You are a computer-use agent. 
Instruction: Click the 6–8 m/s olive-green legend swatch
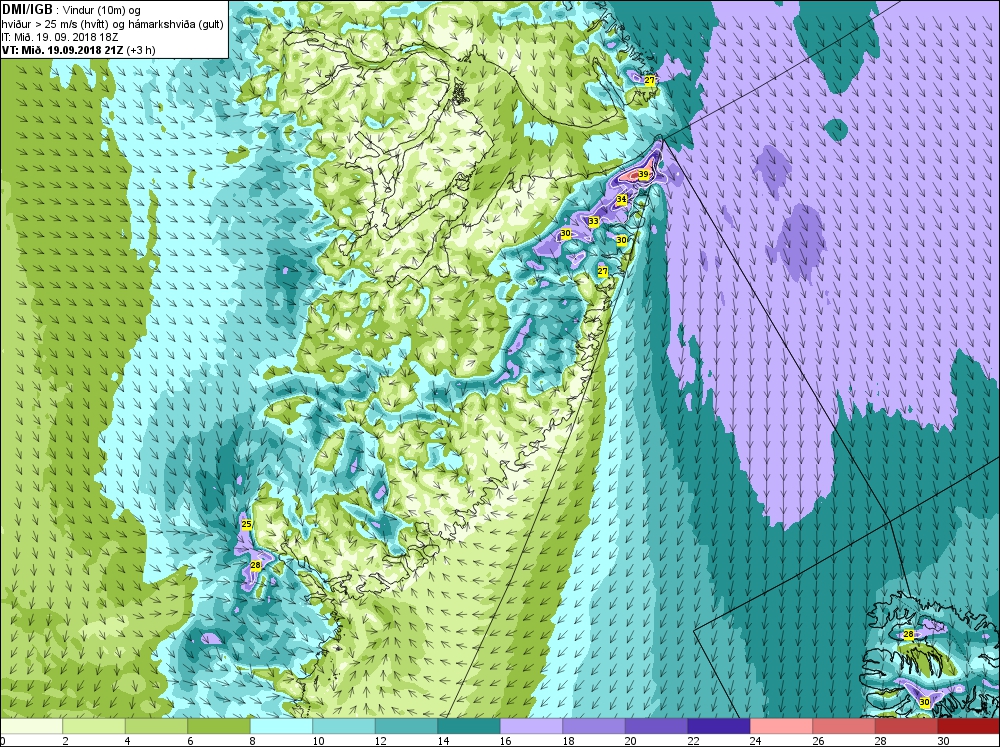tap(219, 726)
